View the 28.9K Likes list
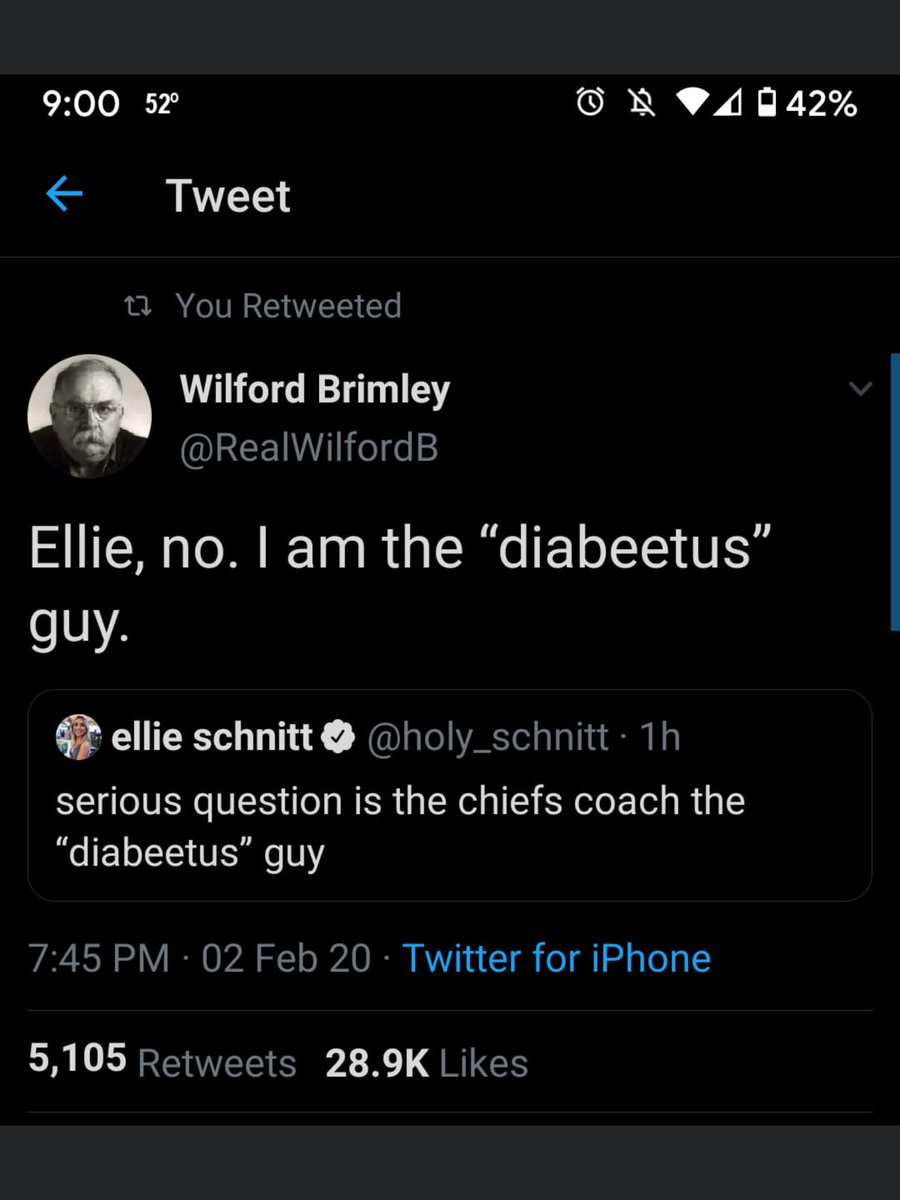The width and height of the screenshot is (900, 1200). pos(426,1062)
